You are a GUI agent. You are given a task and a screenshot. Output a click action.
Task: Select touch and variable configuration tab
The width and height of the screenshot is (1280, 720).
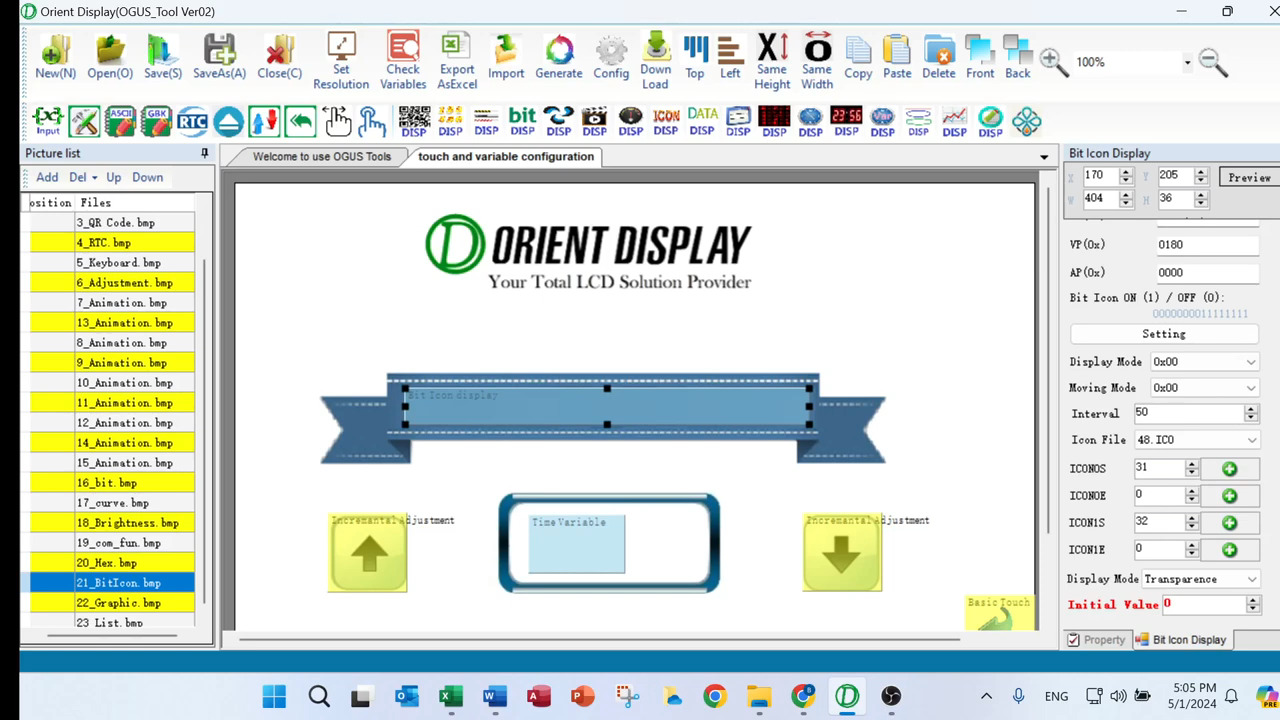pyautogui.click(x=506, y=157)
